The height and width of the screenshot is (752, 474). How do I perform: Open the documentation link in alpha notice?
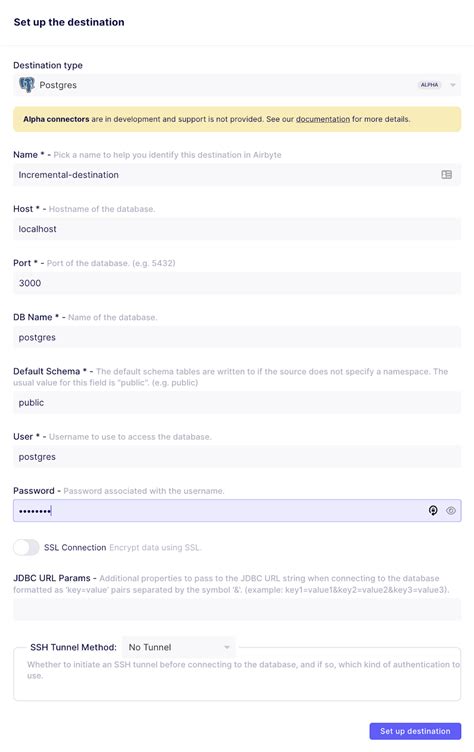pos(323,119)
